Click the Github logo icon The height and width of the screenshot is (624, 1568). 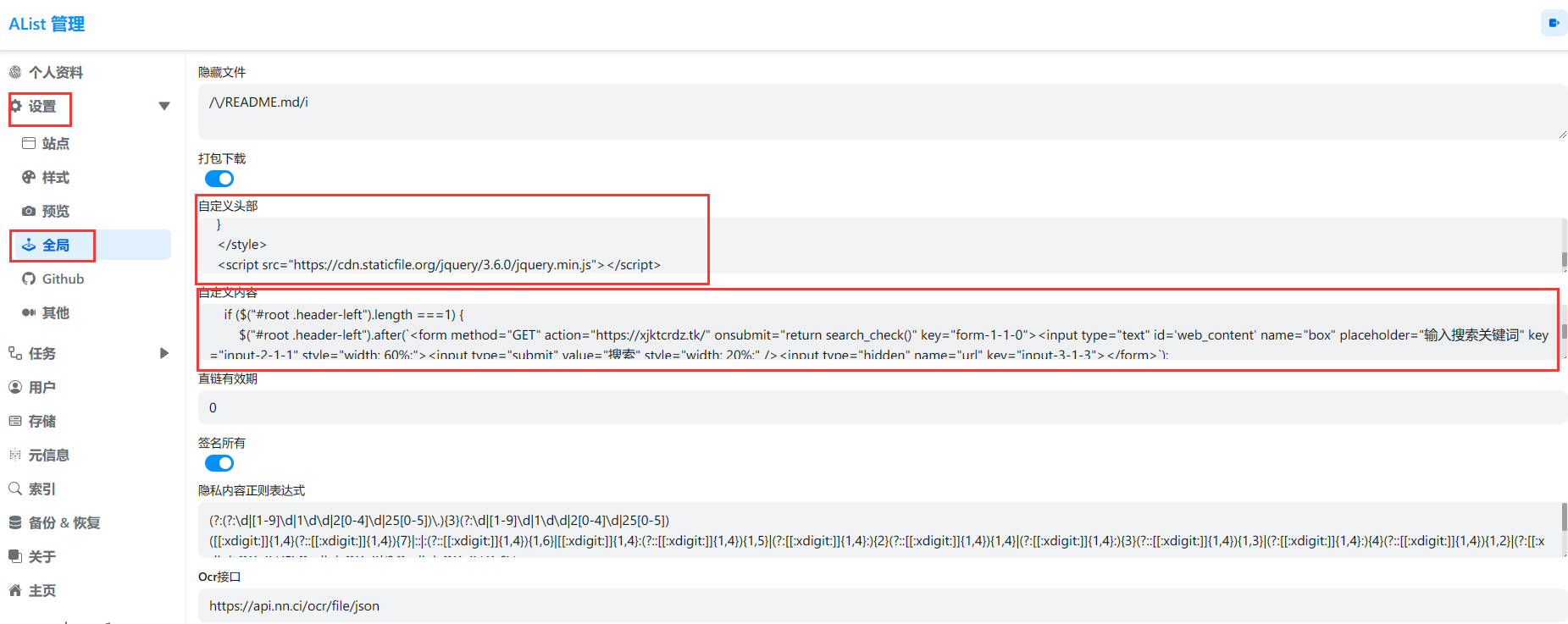coord(29,279)
